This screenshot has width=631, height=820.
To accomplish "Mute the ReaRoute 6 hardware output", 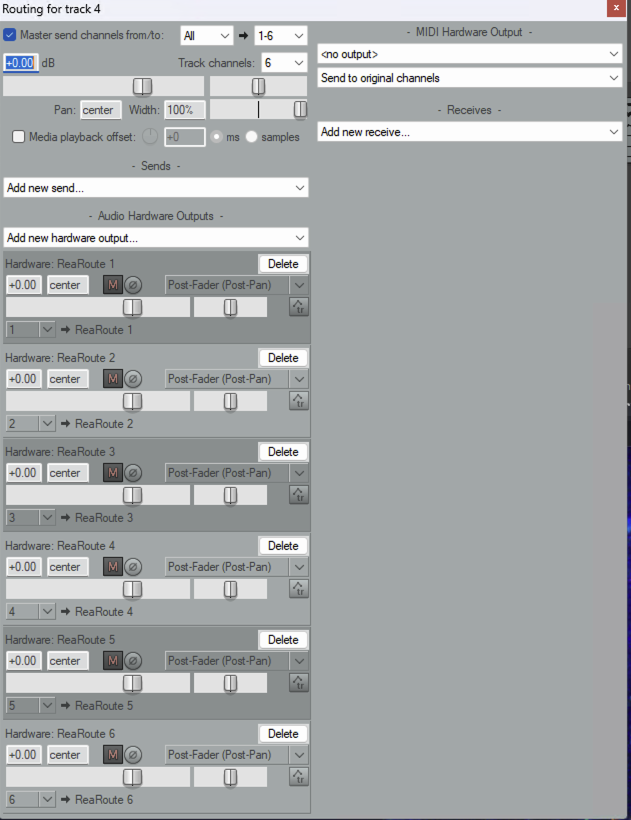I will coord(113,755).
